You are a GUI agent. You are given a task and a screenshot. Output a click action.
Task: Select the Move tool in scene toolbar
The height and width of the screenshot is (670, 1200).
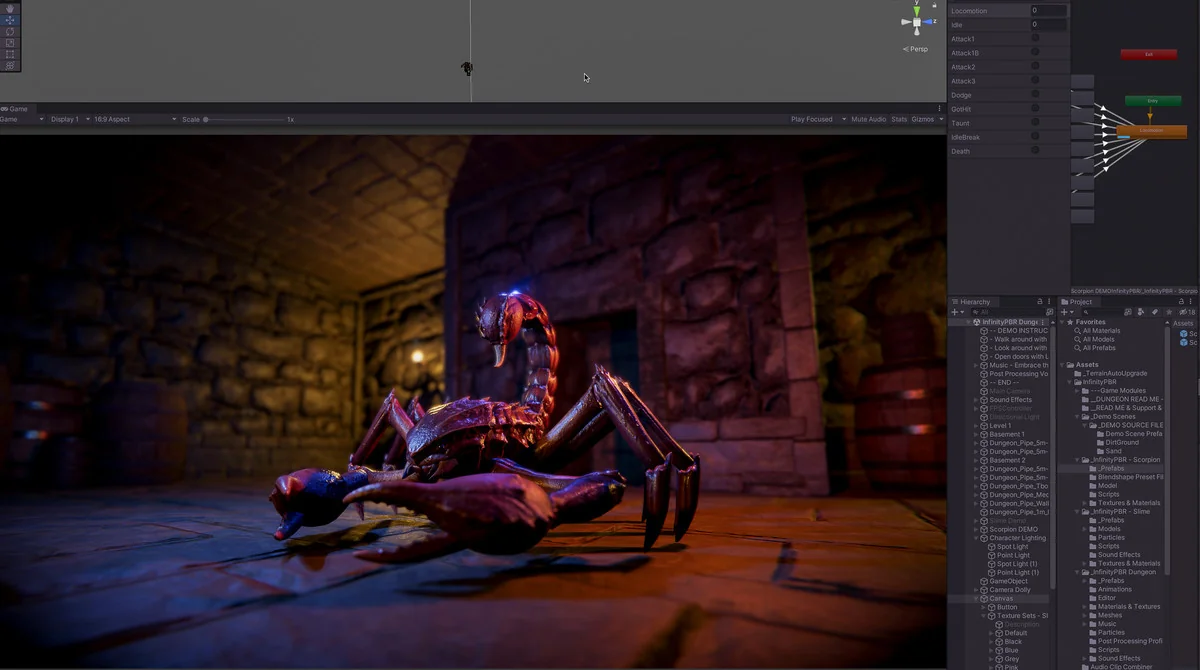[x=9, y=20]
